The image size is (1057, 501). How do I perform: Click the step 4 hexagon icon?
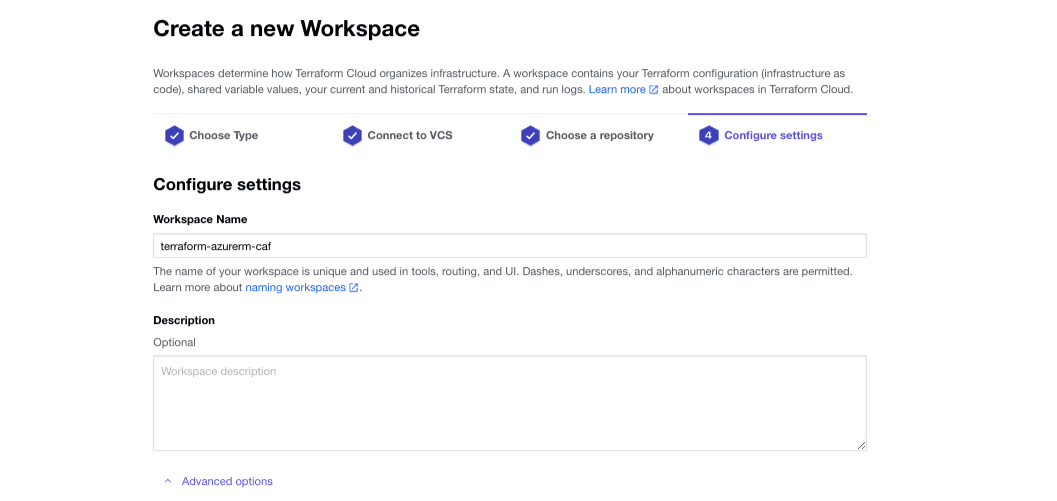click(708, 136)
